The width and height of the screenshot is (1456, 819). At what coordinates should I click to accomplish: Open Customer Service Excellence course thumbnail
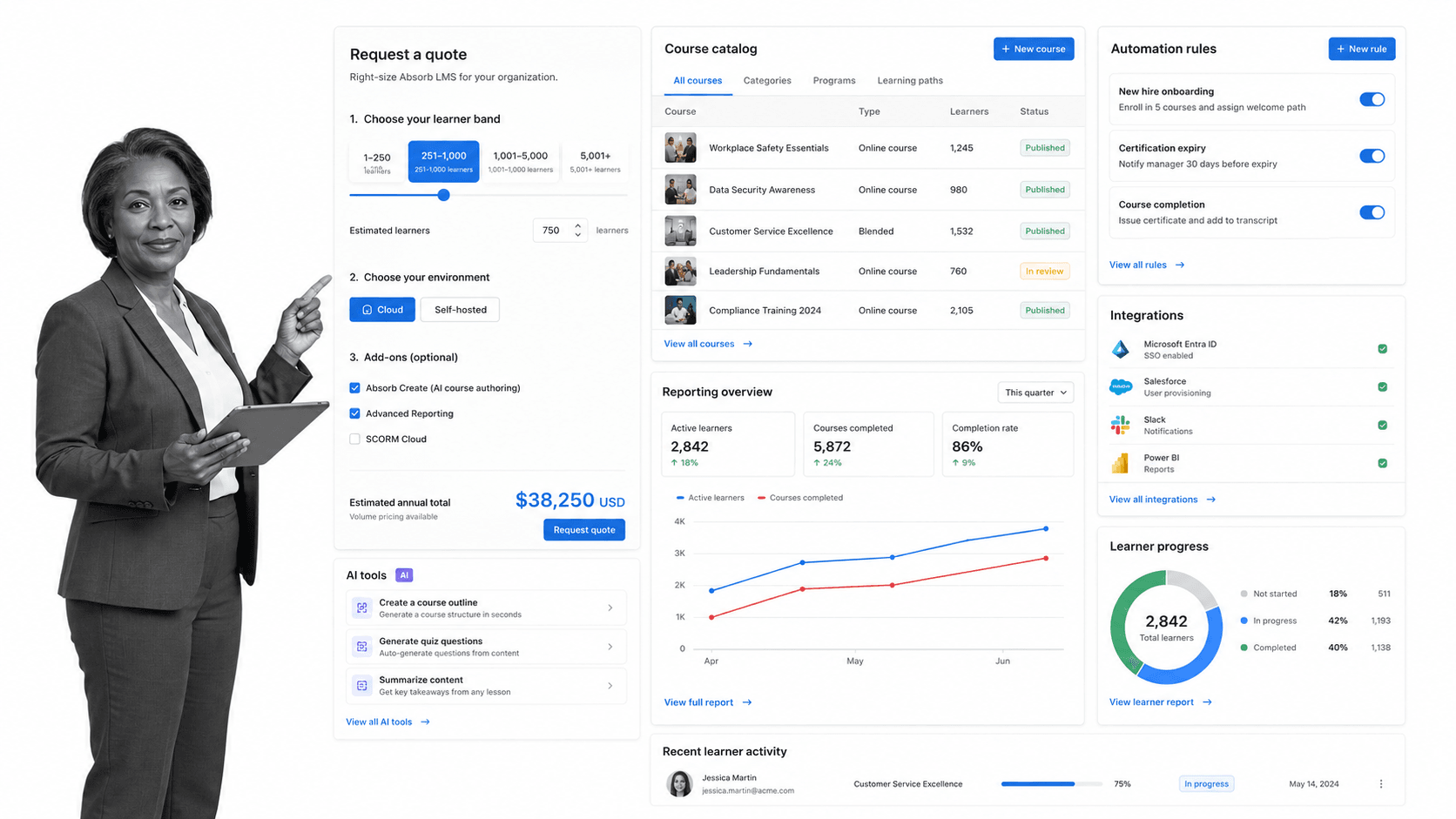click(680, 231)
